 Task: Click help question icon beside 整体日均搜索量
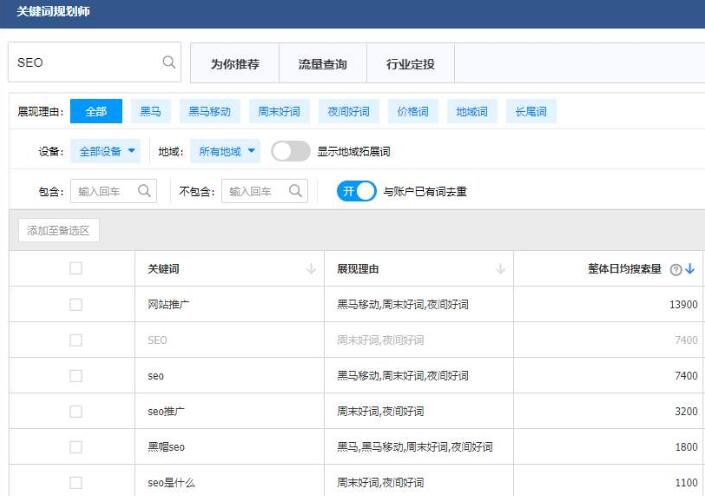pos(676,269)
